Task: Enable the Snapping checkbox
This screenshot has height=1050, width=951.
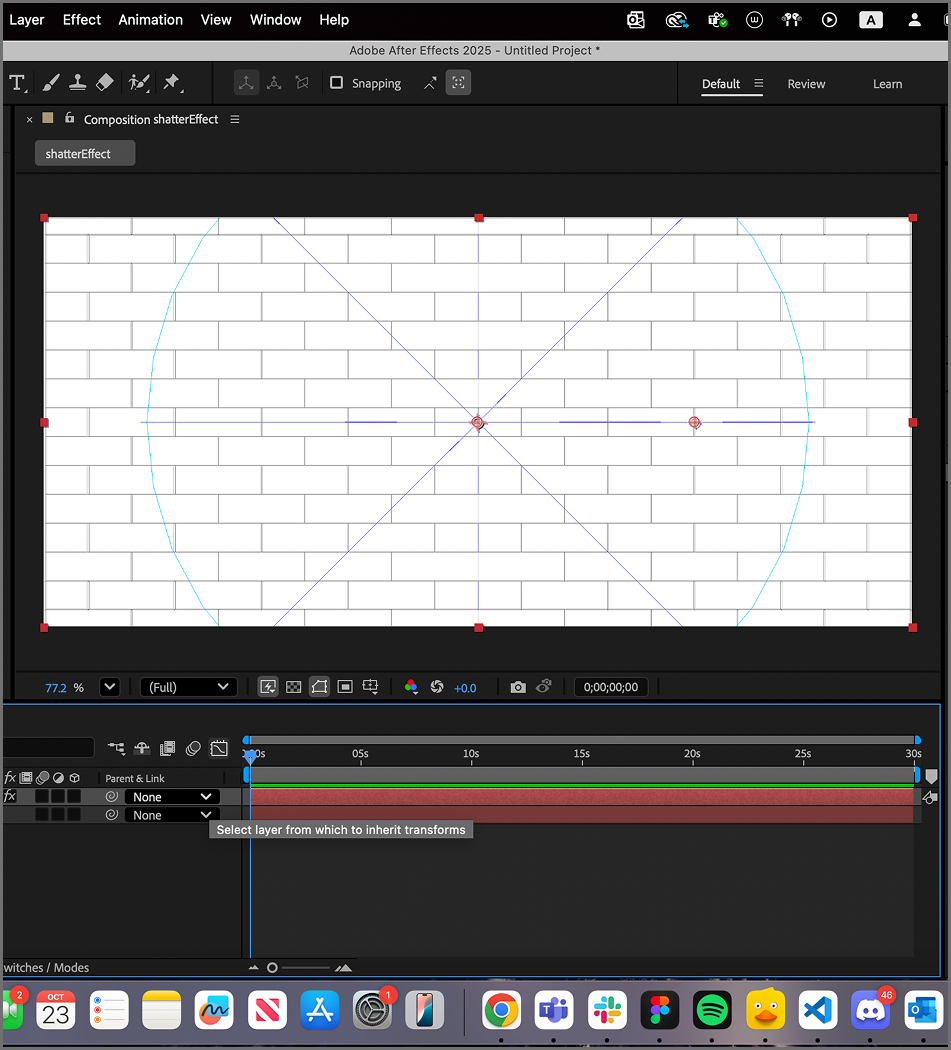Action: pyautogui.click(x=337, y=83)
